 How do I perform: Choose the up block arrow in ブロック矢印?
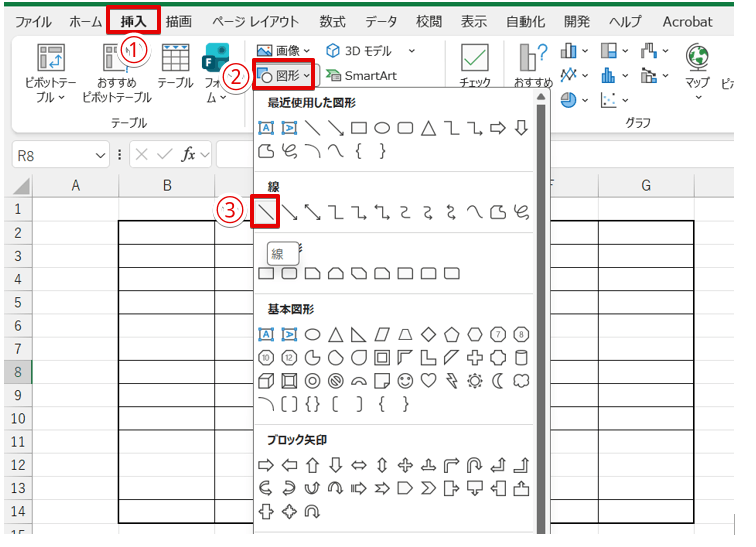point(312,465)
